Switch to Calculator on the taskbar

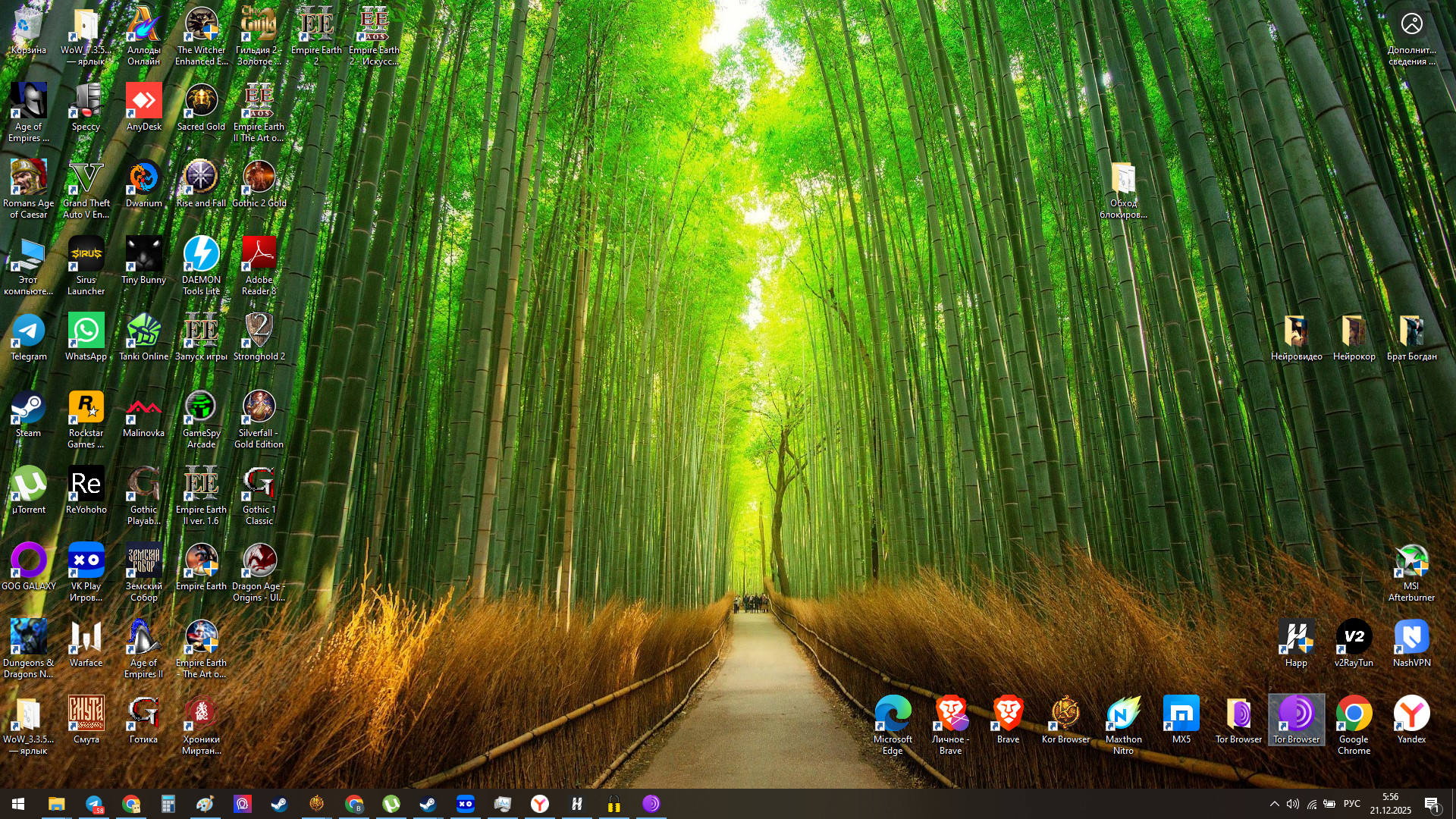coord(168,804)
